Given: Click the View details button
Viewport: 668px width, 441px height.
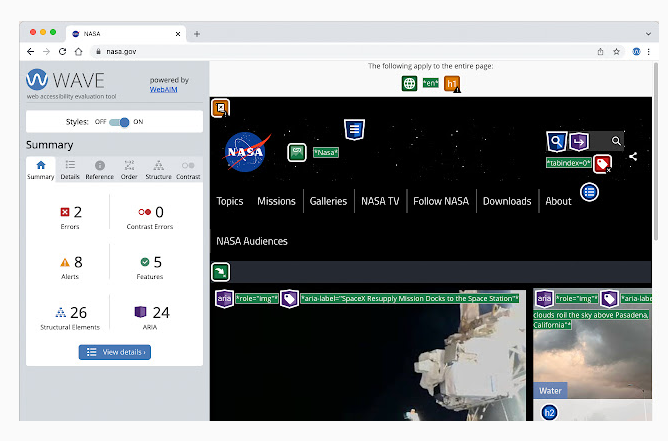Looking at the screenshot, I should click(115, 352).
